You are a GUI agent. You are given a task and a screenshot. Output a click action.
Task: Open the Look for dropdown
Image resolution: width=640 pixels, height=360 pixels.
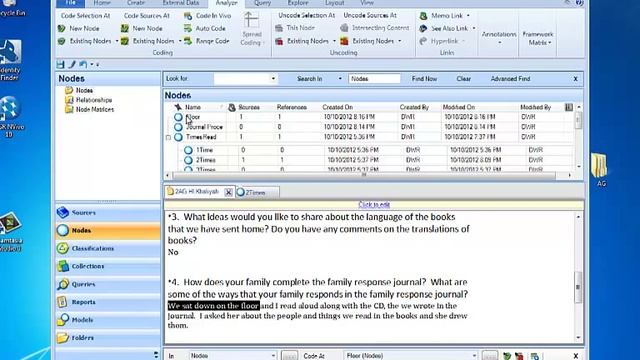(x=273, y=79)
